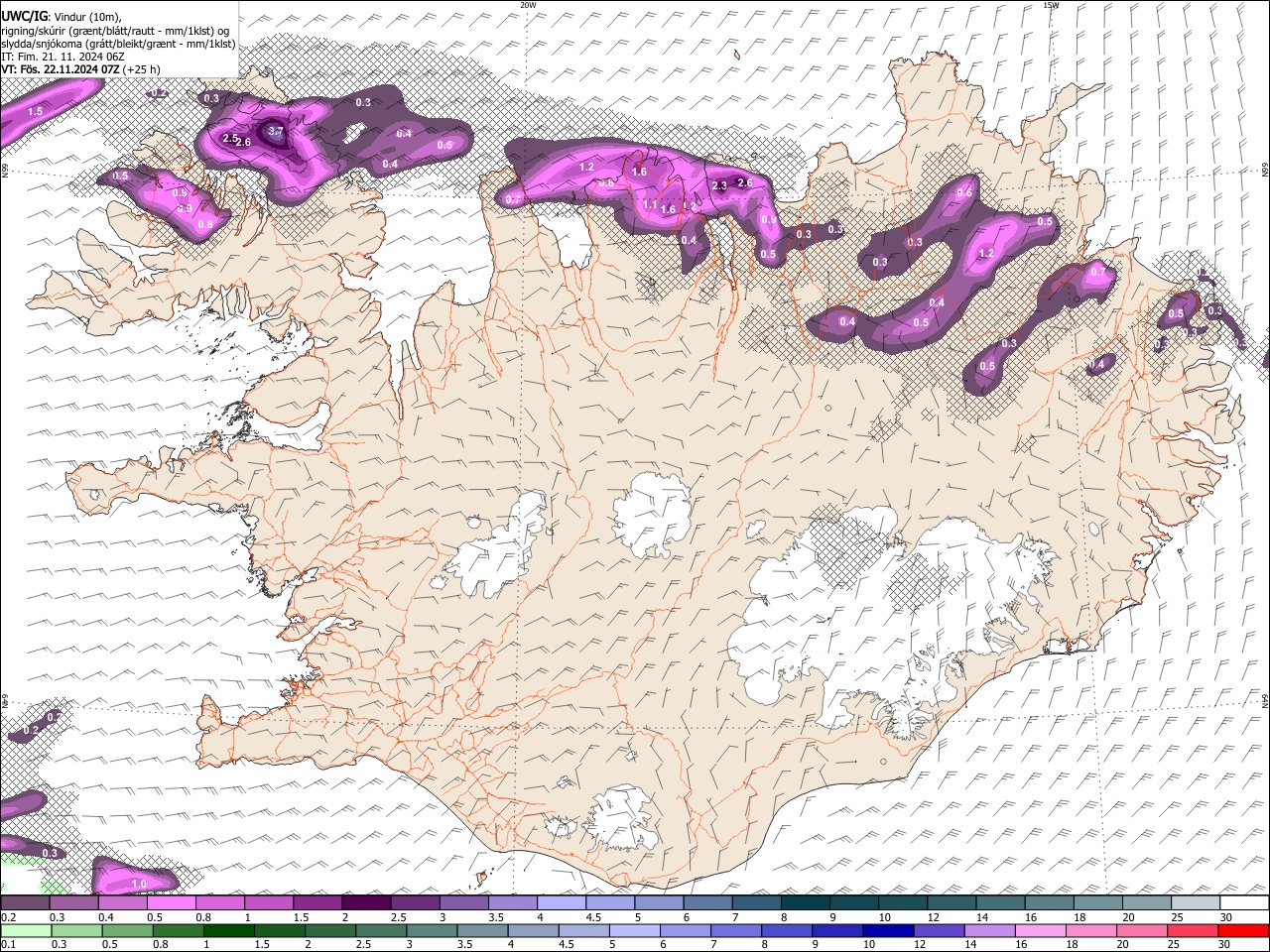Click the 0.6 precipitation value label
This screenshot has width=1270, height=952.
[x=964, y=192]
